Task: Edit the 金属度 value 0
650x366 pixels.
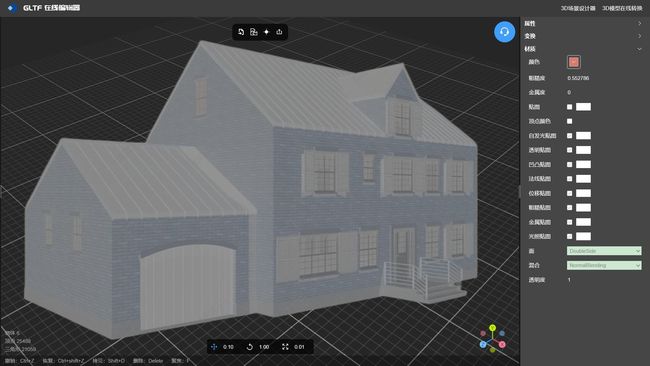Action: click(x=569, y=92)
